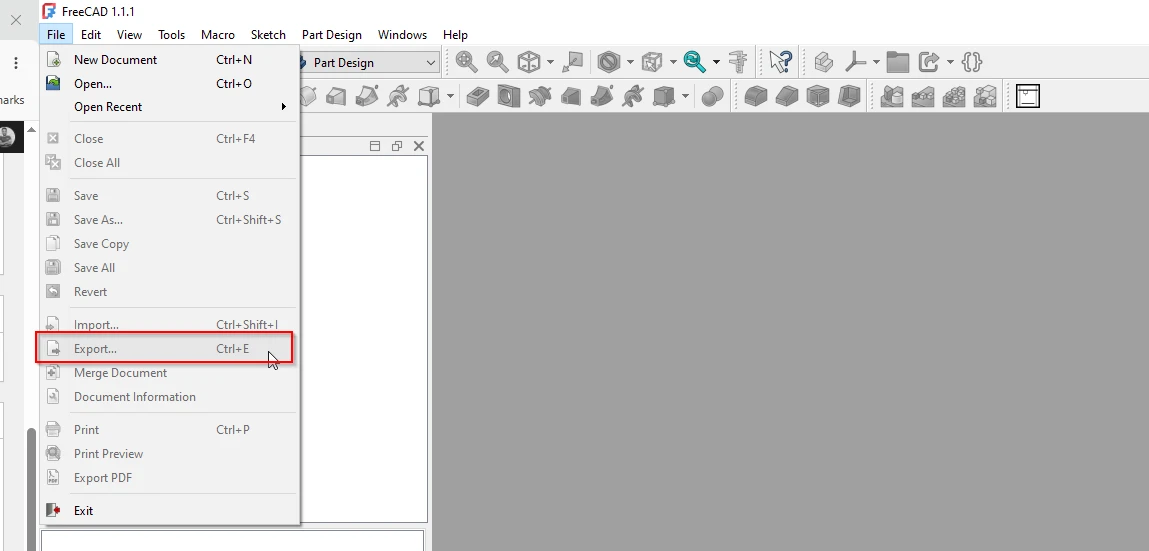
Task: Click the Align to Selection view icon
Action: [572, 62]
